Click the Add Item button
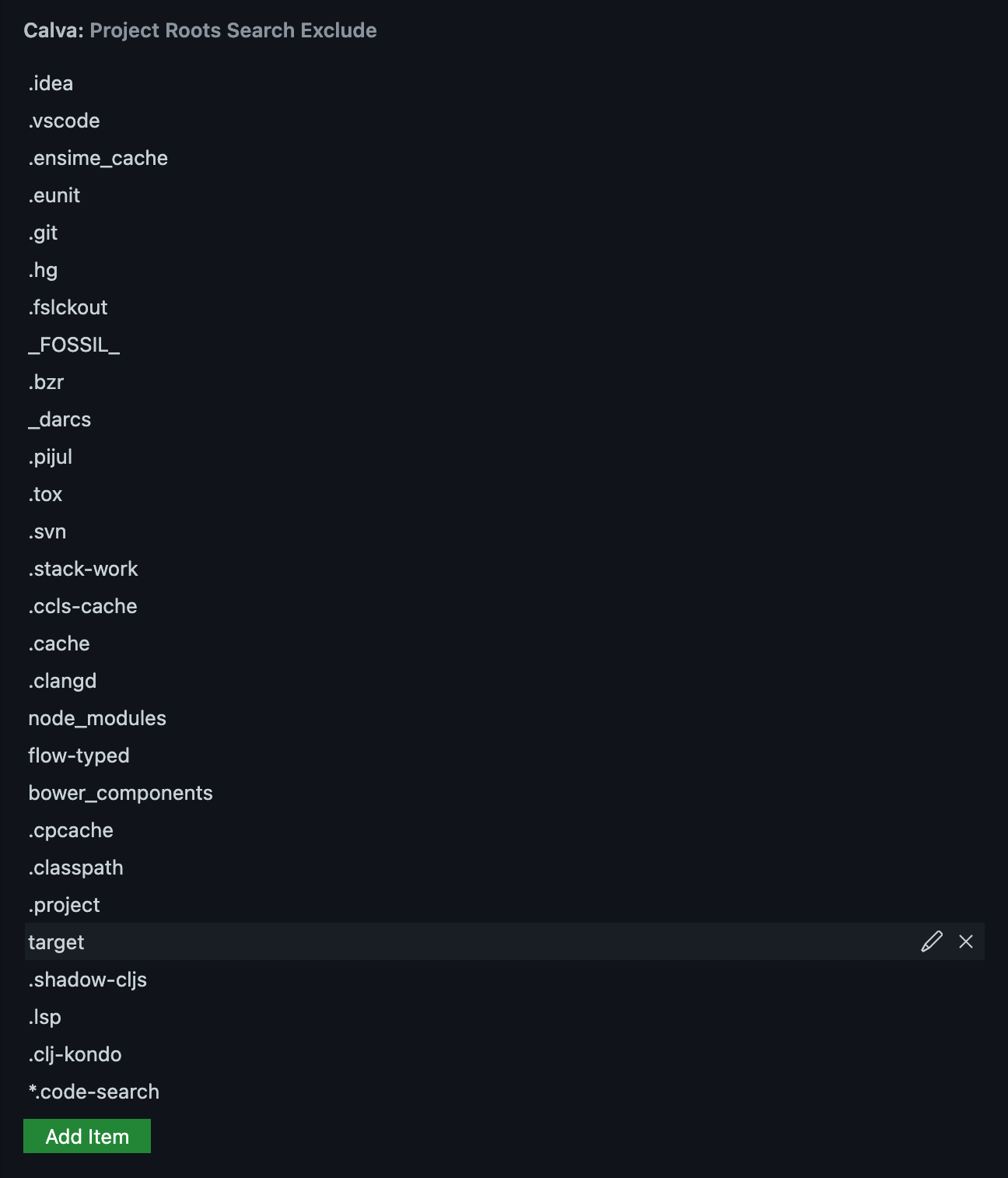 tap(86, 1136)
